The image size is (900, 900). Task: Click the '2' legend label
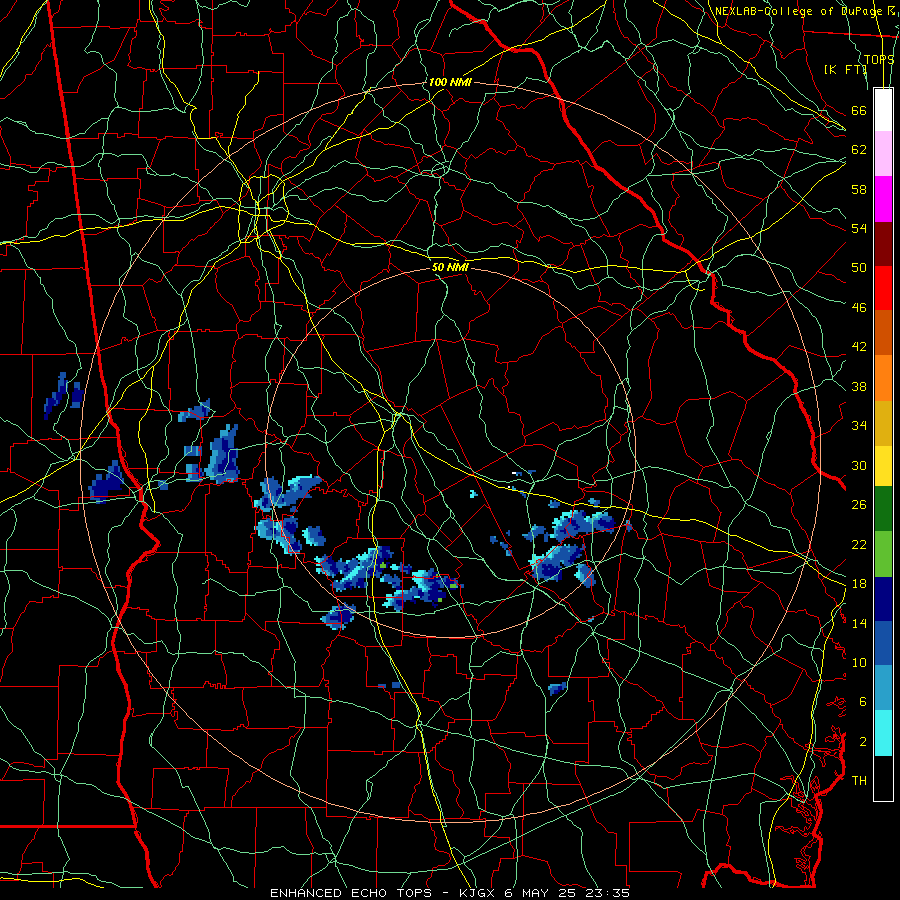click(863, 742)
